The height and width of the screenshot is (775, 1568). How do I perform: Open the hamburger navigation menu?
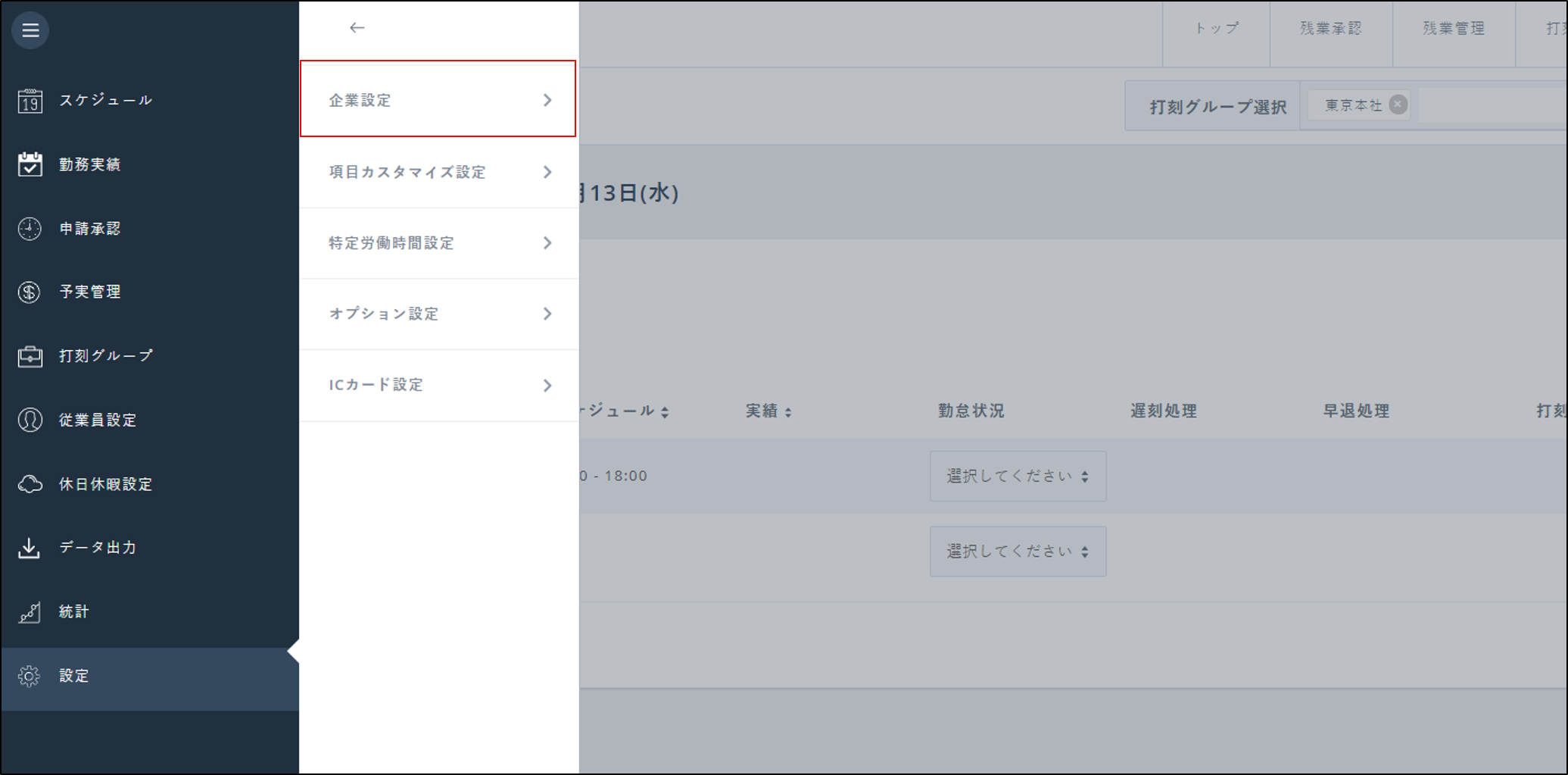click(30, 30)
